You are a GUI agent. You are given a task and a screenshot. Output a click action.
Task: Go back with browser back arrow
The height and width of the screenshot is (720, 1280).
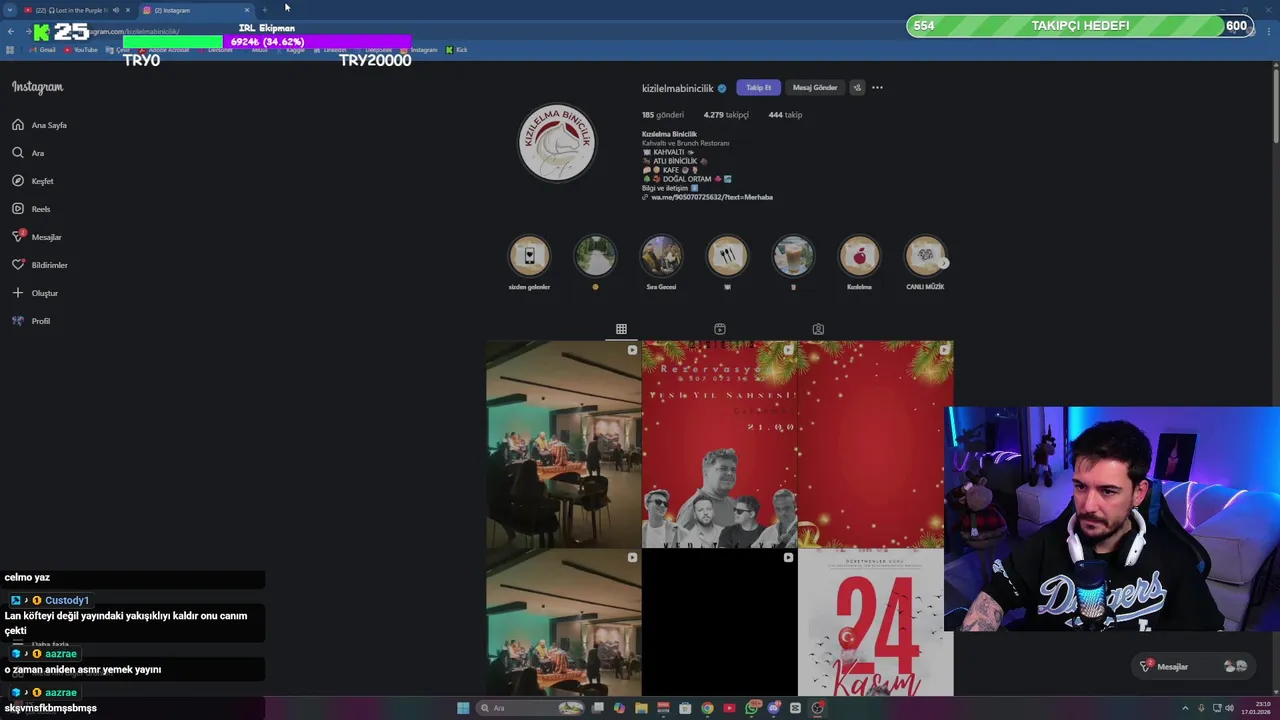(x=11, y=31)
